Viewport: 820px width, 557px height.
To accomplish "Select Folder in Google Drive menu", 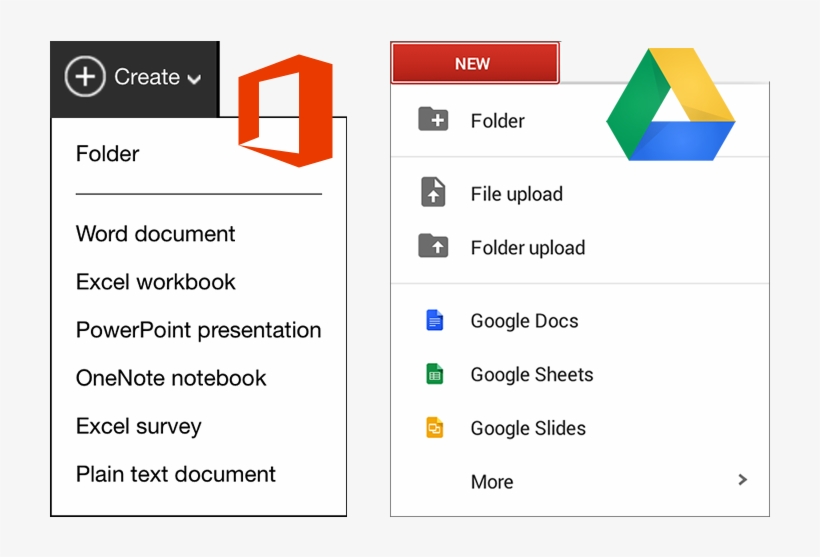I will point(497,121).
